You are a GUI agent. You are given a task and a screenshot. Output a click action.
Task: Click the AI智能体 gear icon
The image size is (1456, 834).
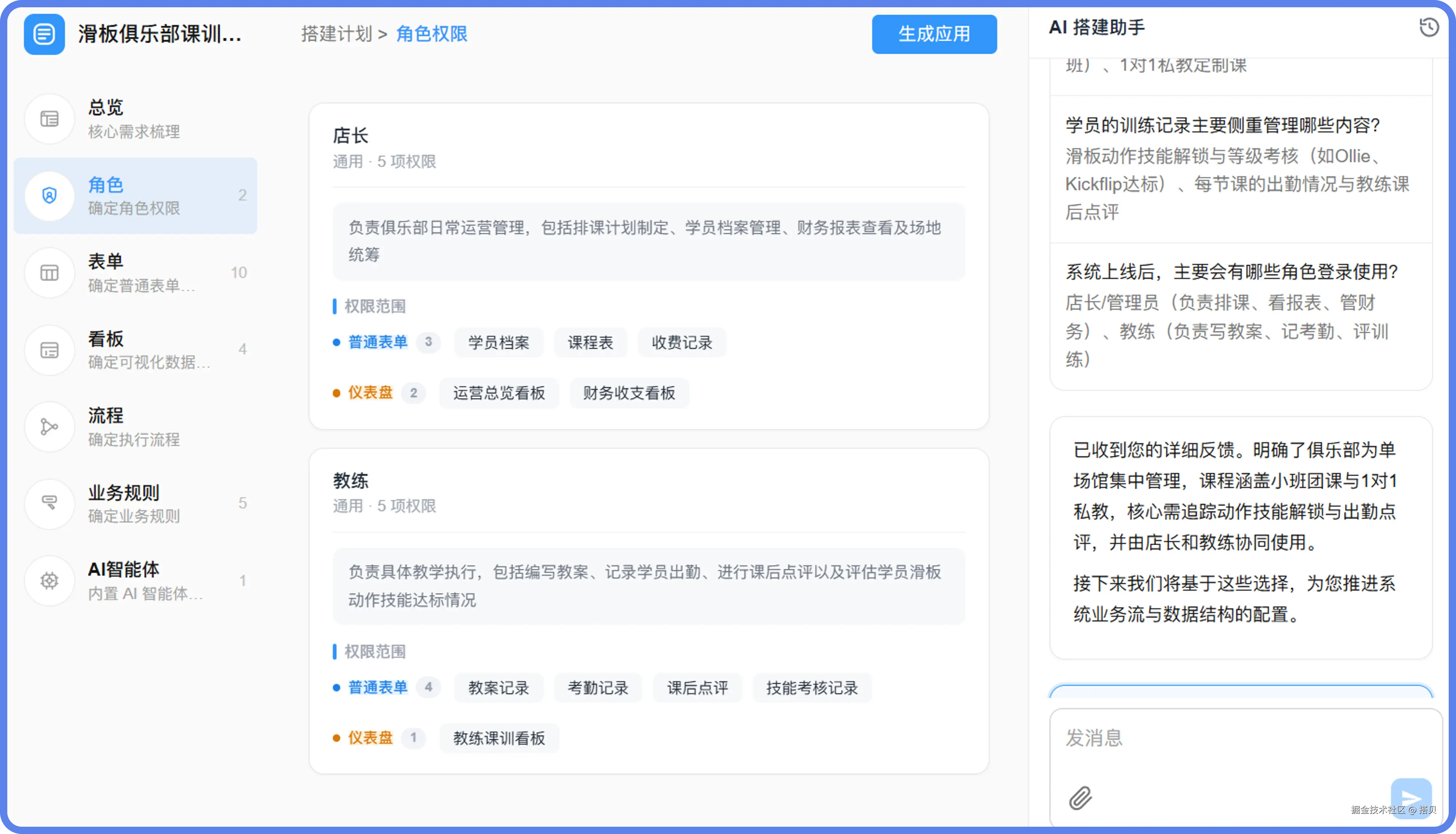(x=50, y=581)
